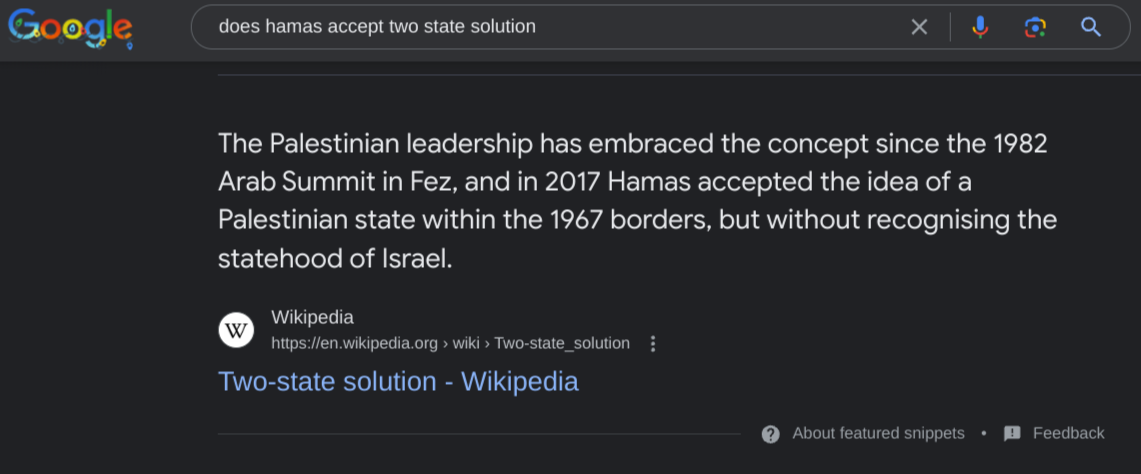Click the "Feedback" text button
The image size is (1141, 474).
tap(1068, 434)
